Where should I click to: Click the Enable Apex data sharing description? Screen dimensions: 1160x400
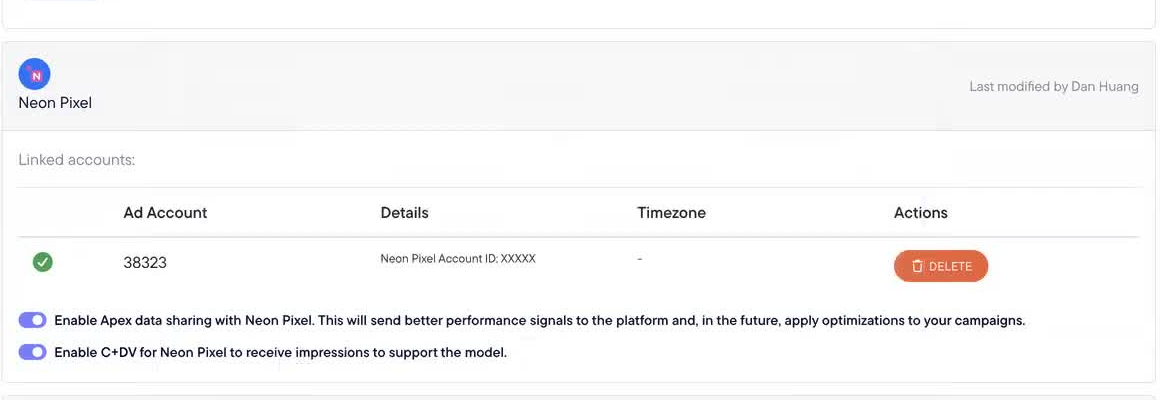pyautogui.click(x=540, y=321)
